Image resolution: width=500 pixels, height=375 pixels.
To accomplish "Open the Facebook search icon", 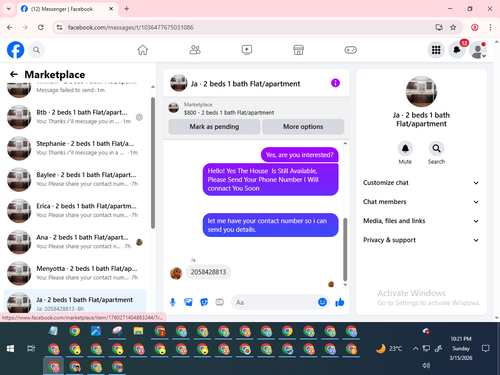I will pyautogui.click(x=36, y=50).
